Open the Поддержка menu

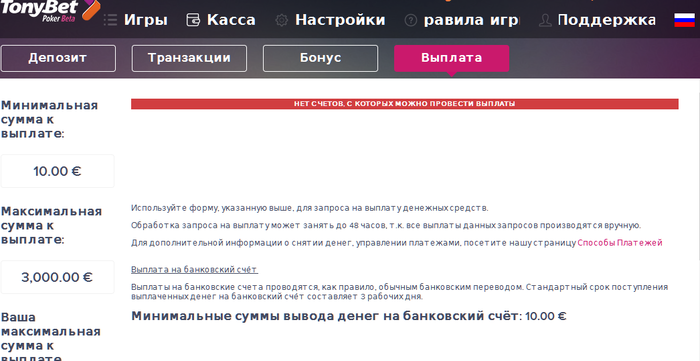tap(607, 20)
